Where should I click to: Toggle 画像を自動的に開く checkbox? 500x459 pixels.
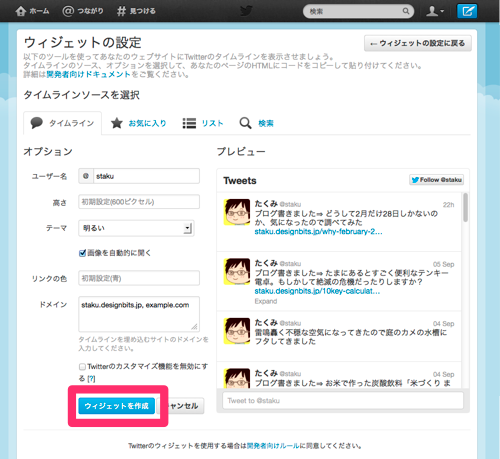coord(82,253)
